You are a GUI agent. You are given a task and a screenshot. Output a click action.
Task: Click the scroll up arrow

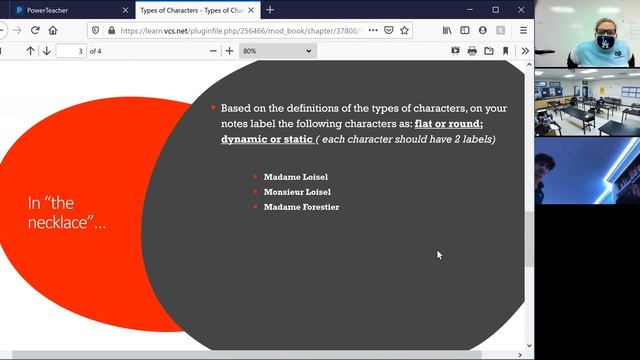coord(529,64)
